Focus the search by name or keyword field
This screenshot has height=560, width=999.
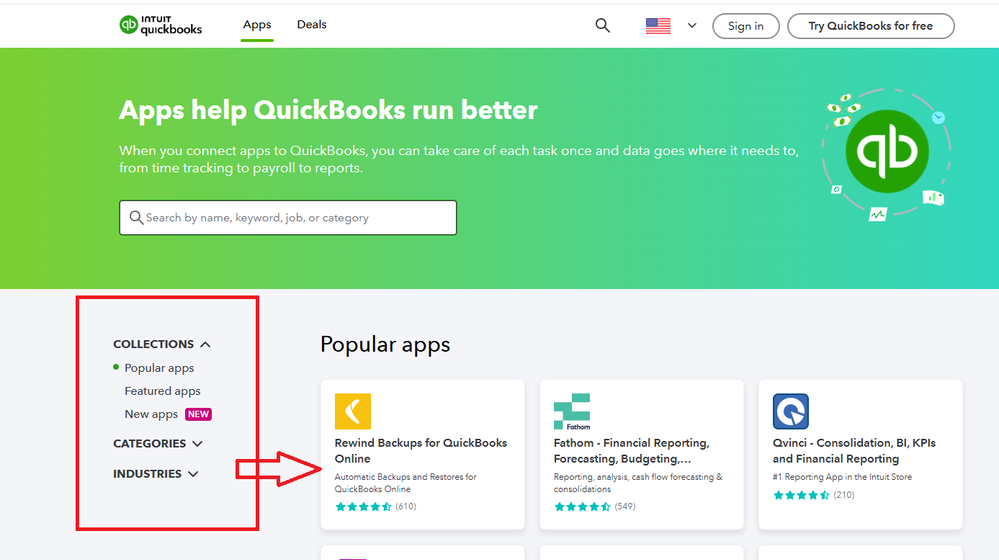tap(288, 217)
